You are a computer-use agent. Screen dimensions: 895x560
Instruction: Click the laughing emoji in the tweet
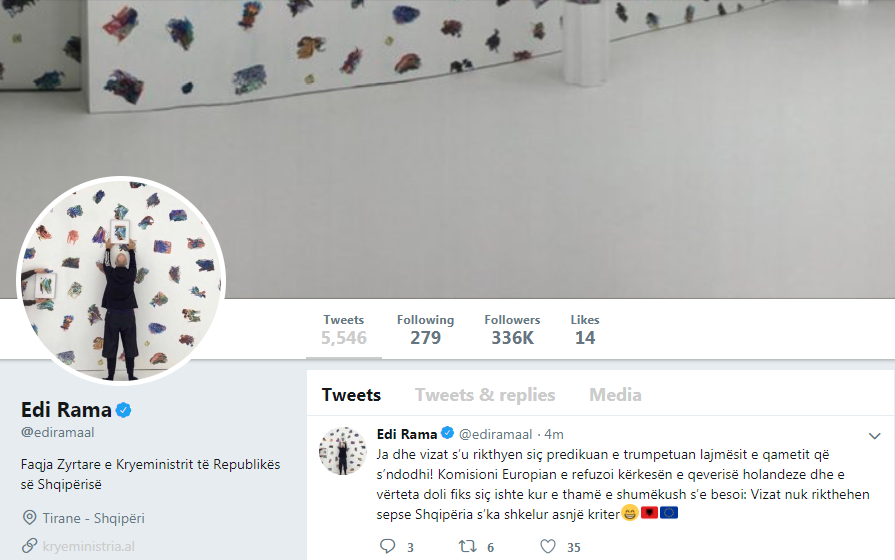click(x=630, y=513)
